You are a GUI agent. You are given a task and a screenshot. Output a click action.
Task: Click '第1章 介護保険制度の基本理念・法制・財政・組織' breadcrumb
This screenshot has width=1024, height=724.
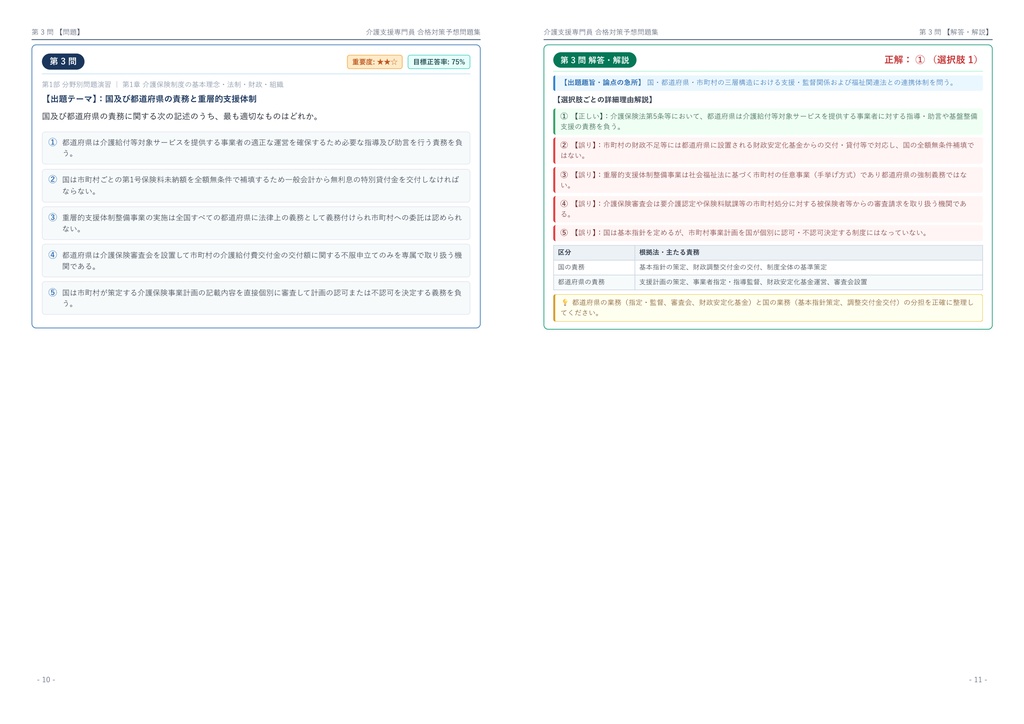pos(203,84)
